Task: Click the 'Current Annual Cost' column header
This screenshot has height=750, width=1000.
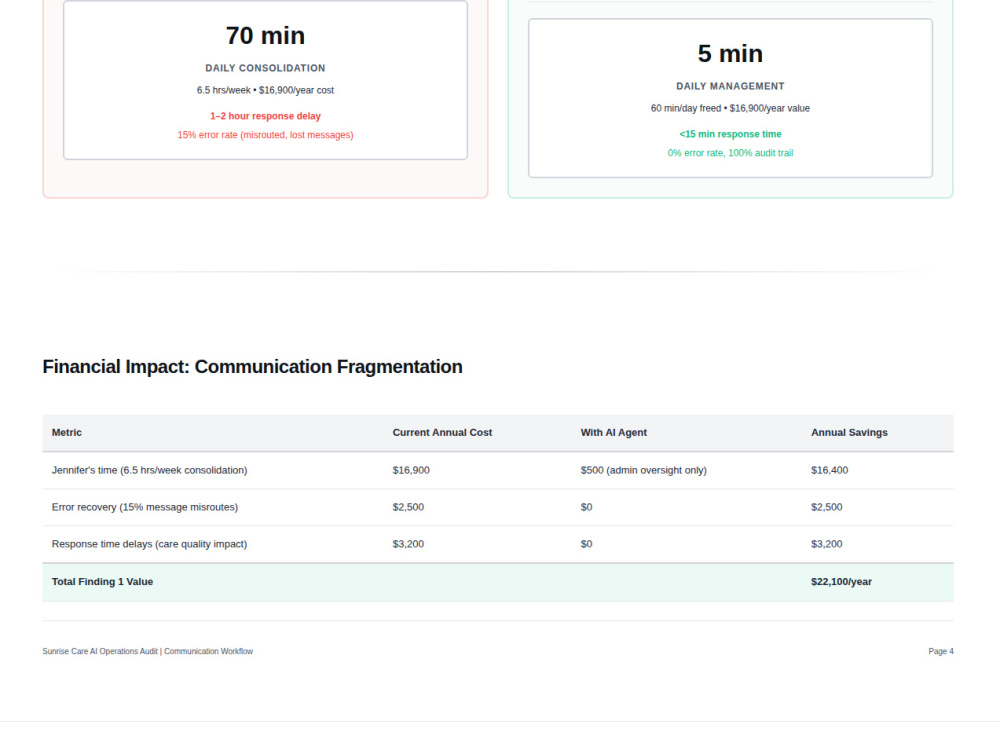Action: tap(442, 432)
